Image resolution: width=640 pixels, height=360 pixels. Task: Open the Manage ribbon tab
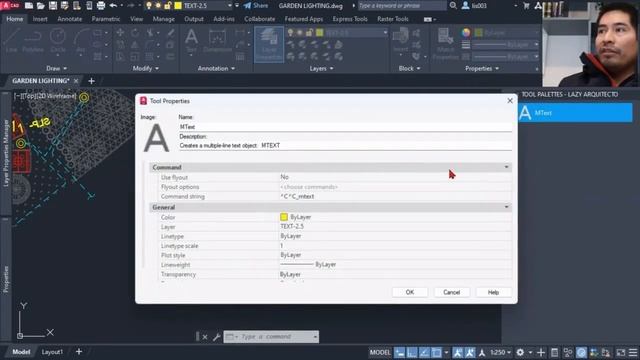163,19
